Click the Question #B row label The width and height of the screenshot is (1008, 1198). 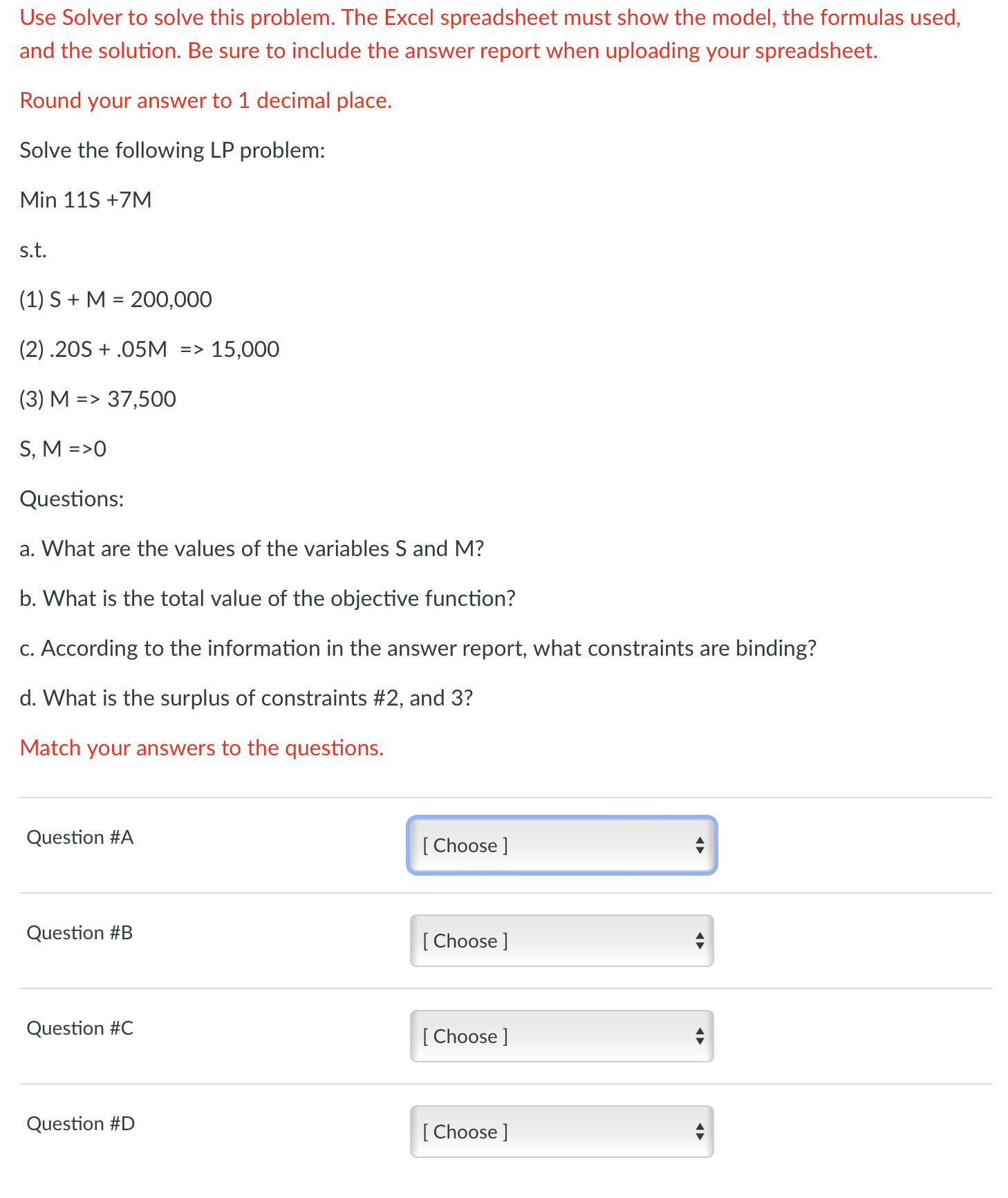(79, 932)
